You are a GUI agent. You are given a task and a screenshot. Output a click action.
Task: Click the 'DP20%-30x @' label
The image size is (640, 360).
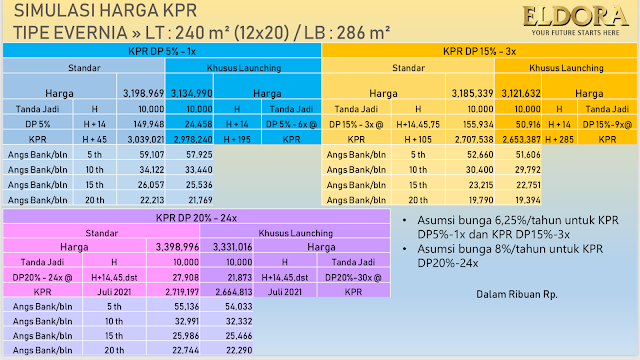[x=353, y=277]
